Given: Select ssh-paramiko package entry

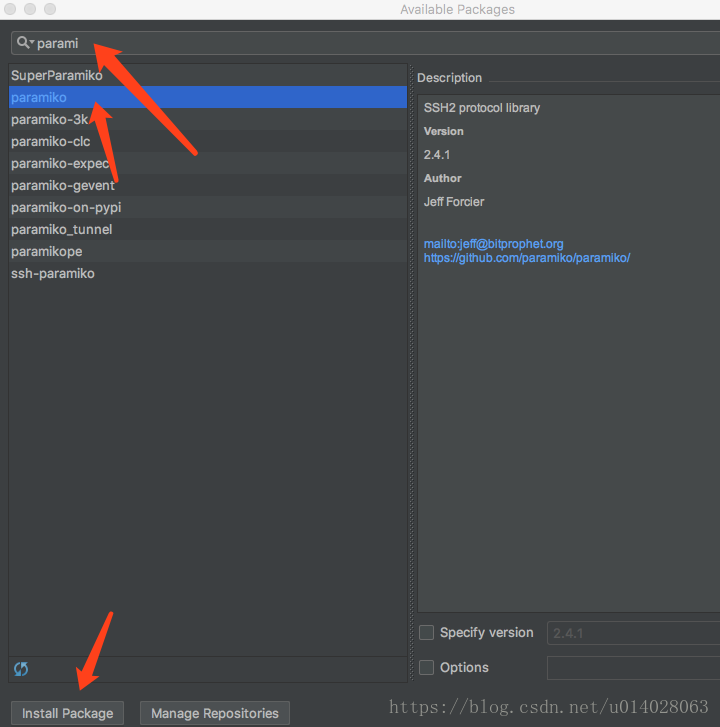Looking at the screenshot, I should click(x=208, y=273).
